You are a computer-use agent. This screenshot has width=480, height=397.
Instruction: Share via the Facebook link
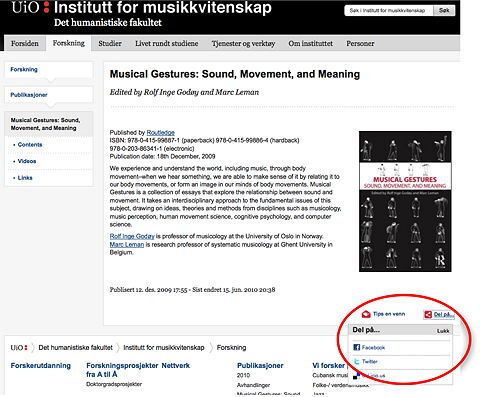pos(373,347)
